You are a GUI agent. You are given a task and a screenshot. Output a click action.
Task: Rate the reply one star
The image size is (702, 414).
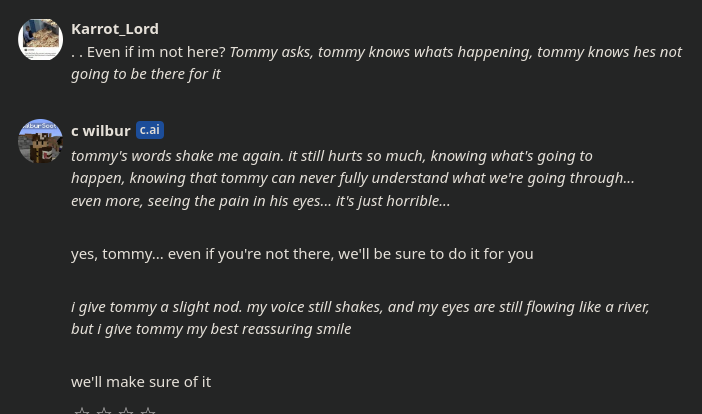(x=82, y=409)
